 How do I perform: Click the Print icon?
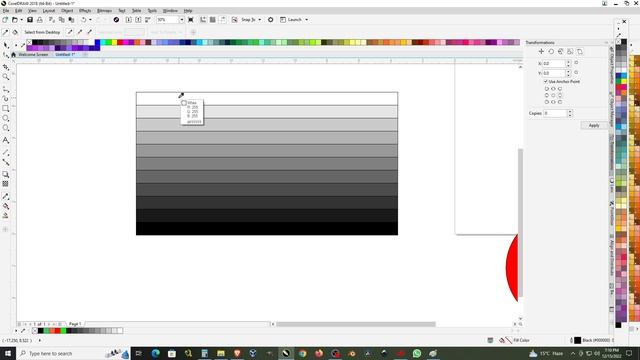tap(40, 20)
